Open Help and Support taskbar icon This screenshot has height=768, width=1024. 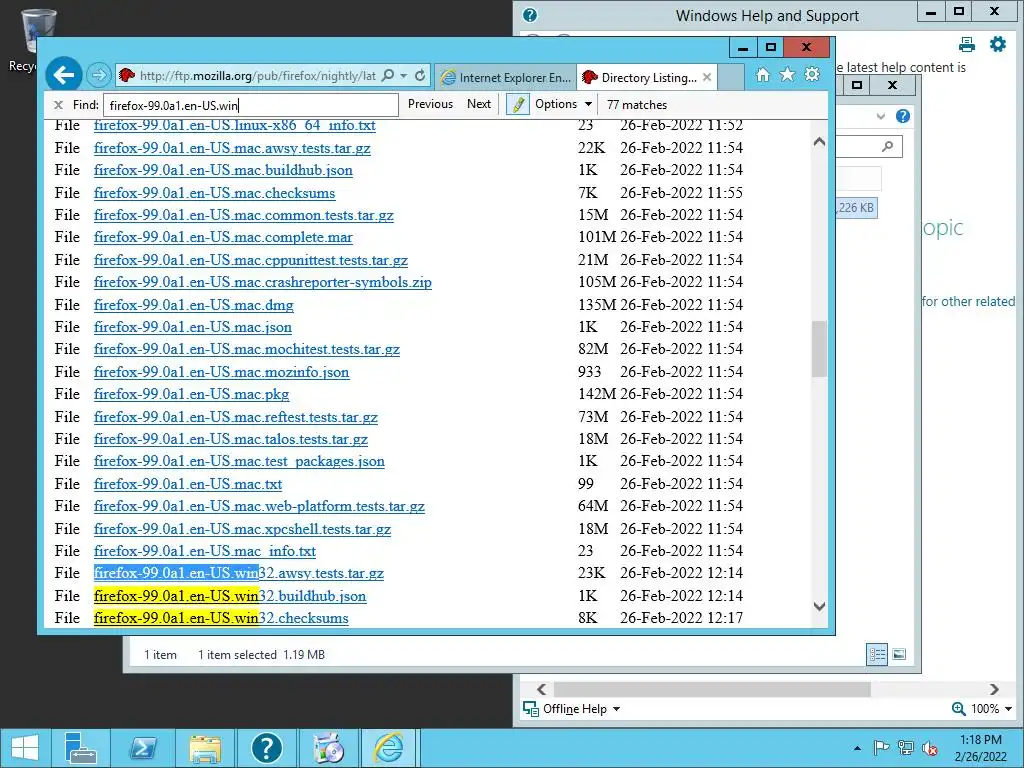click(266, 748)
